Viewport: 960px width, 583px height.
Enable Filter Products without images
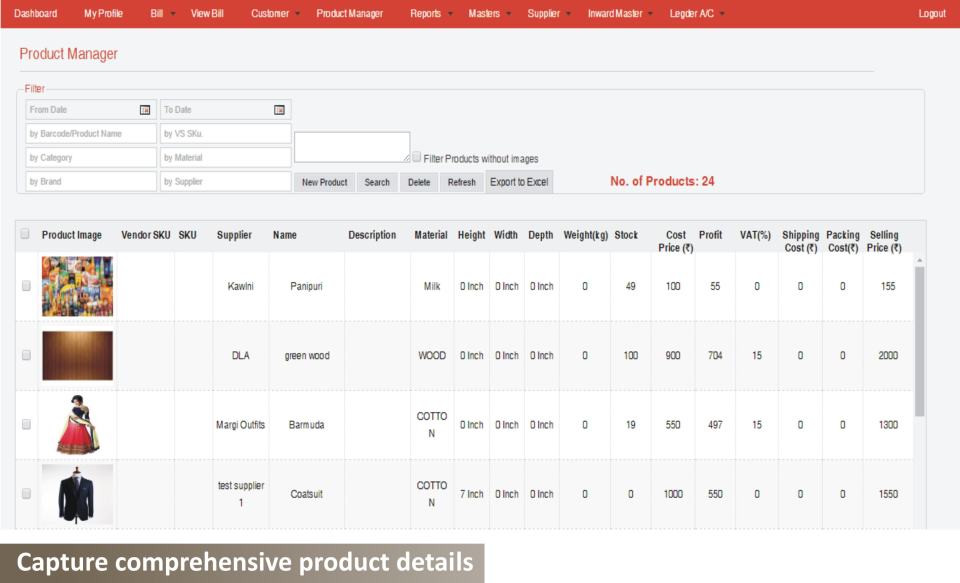(x=417, y=156)
